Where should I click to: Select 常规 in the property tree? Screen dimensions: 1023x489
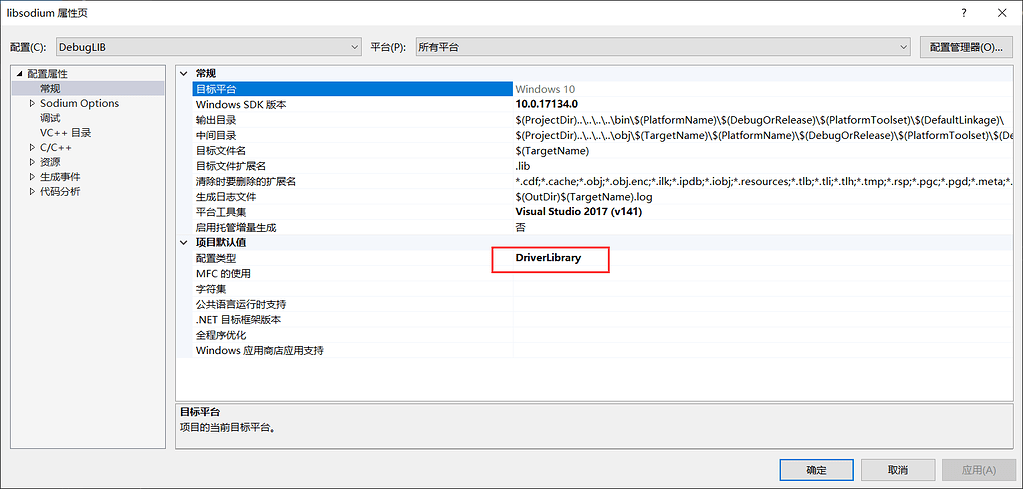[50, 89]
